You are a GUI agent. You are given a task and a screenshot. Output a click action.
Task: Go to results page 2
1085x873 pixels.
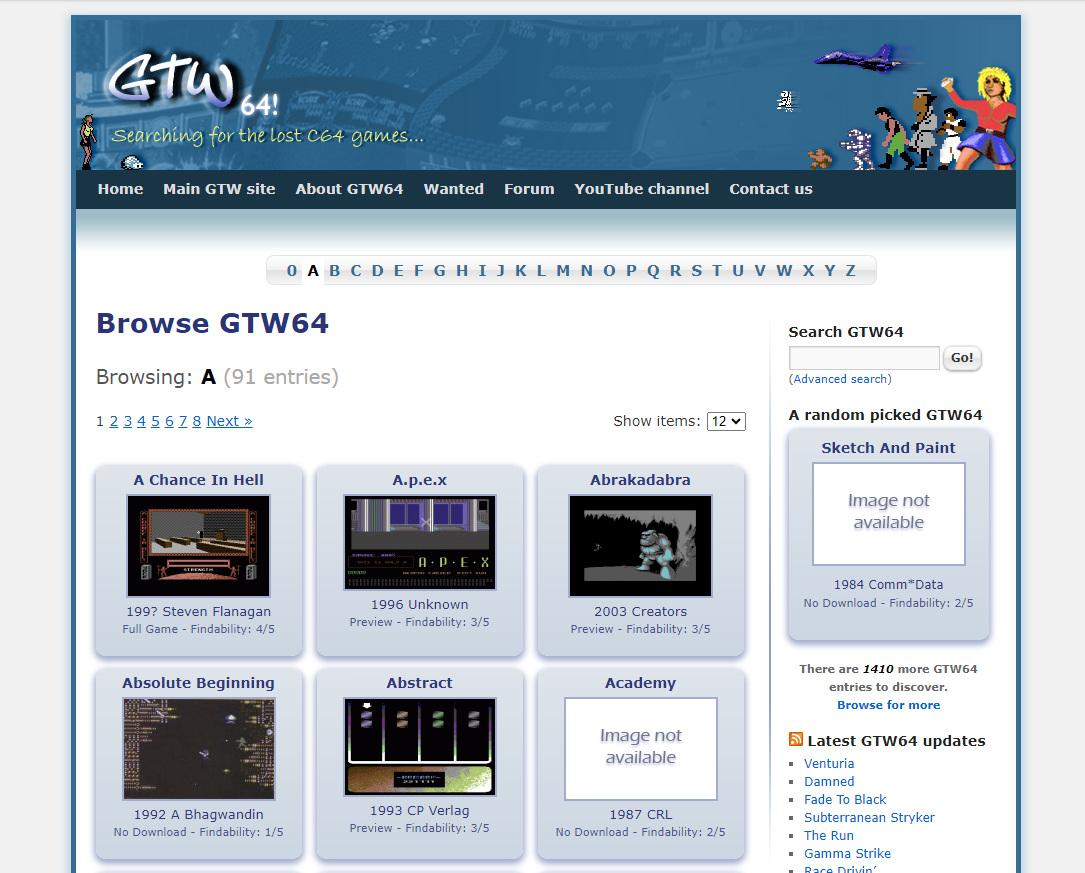113,421
